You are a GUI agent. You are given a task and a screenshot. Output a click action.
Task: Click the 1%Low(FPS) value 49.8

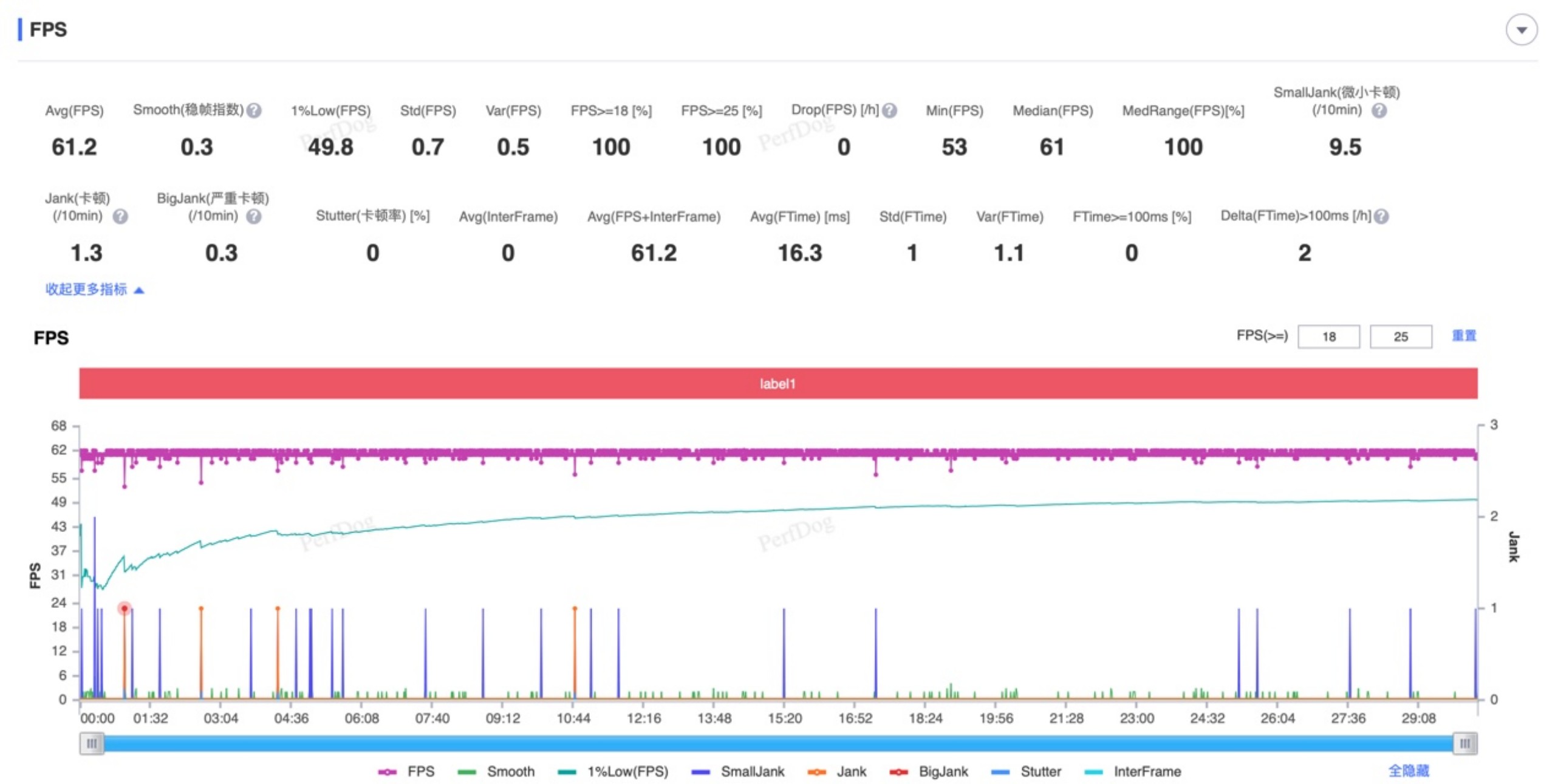pos(330,147)
